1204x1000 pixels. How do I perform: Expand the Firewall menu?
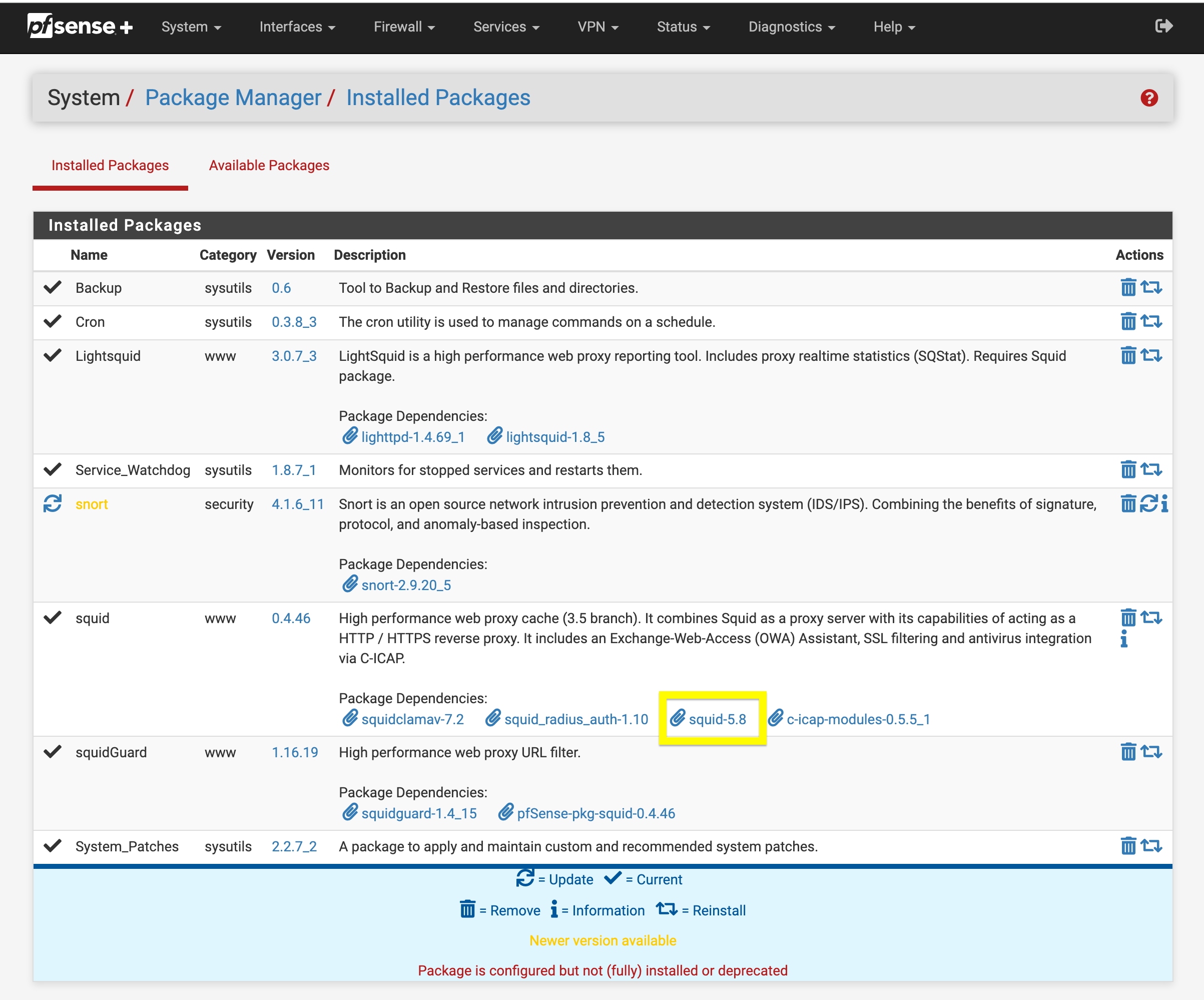pyautogui.click(x=404, y=27)
